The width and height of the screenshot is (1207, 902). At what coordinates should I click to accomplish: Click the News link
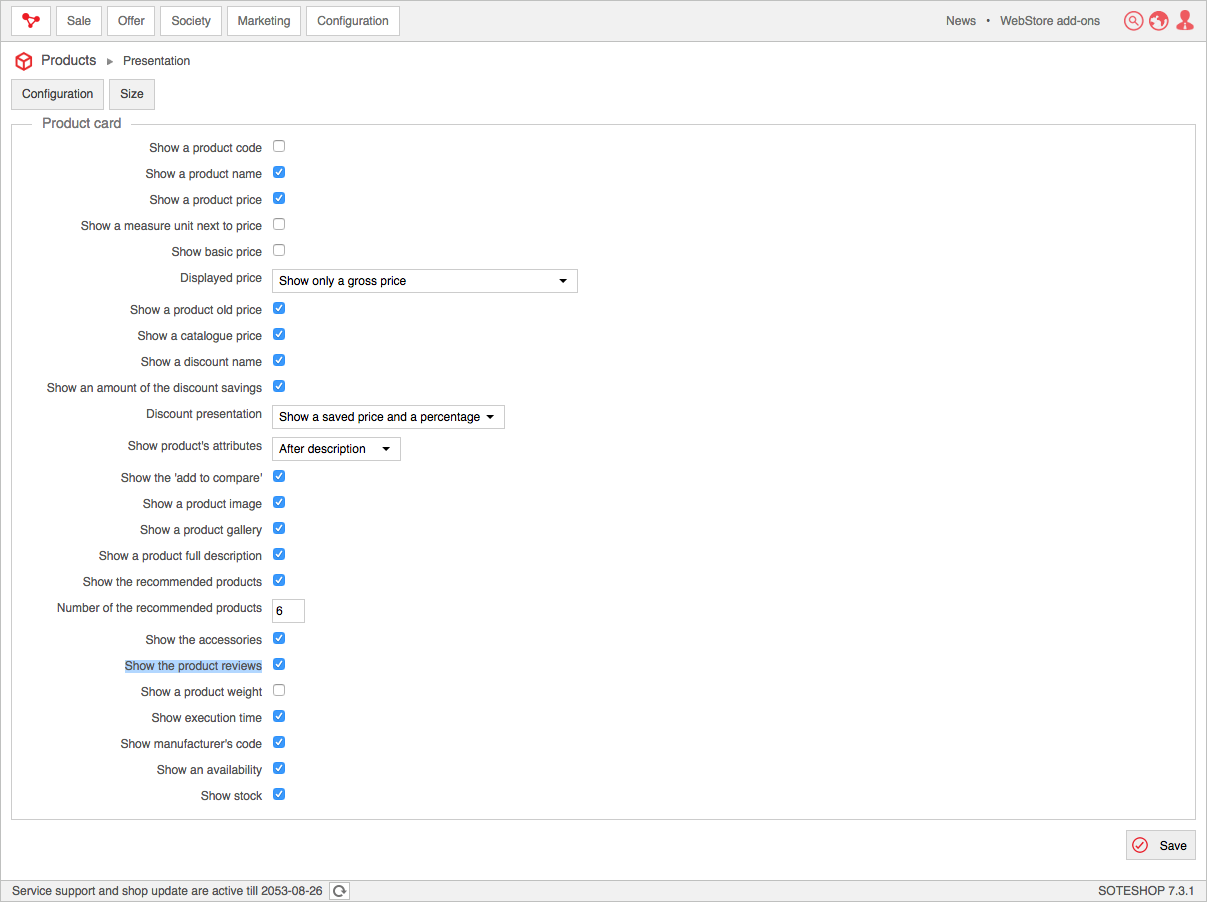(961, 21)
